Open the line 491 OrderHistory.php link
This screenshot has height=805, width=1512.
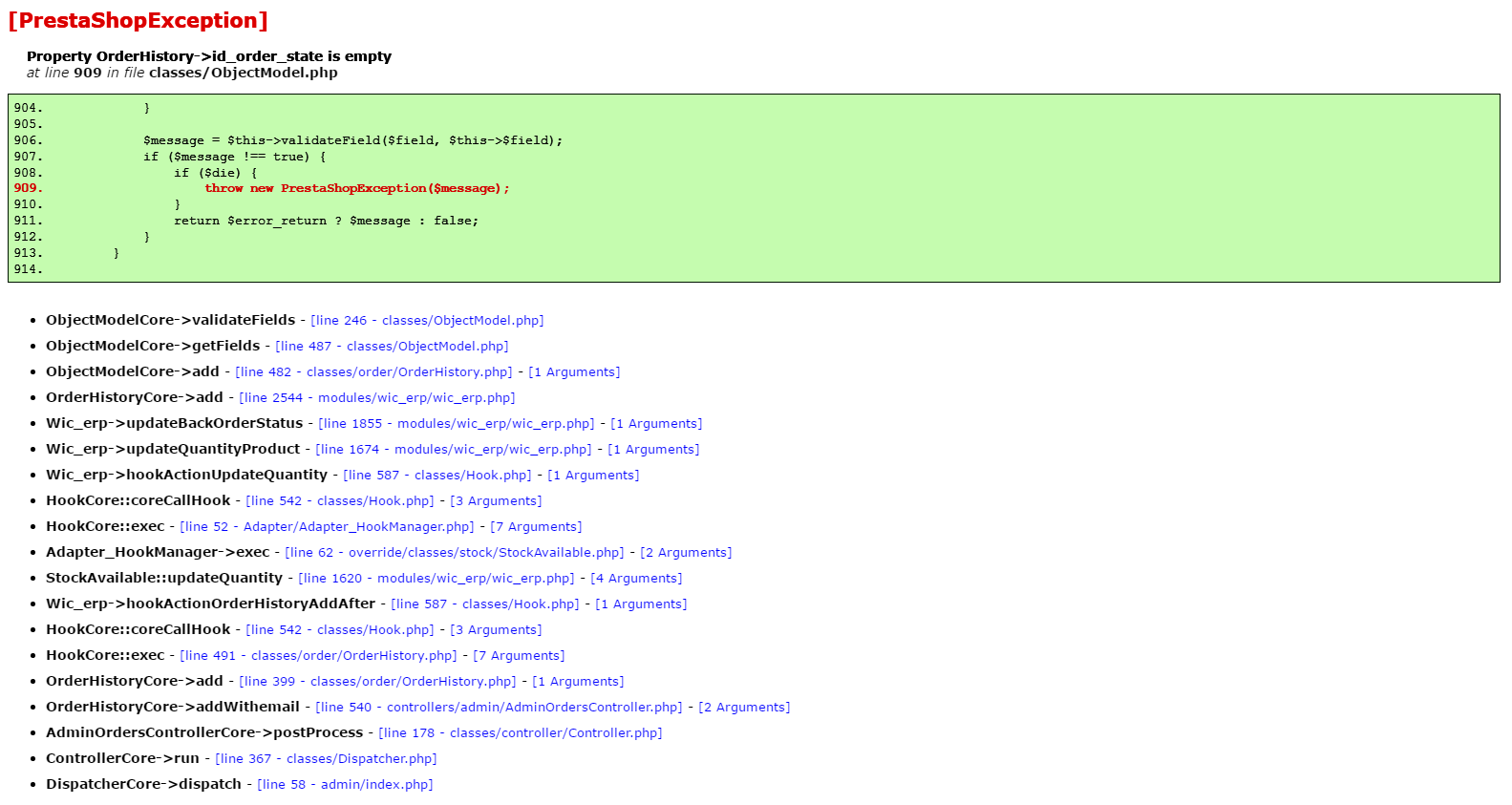point(318,656)
